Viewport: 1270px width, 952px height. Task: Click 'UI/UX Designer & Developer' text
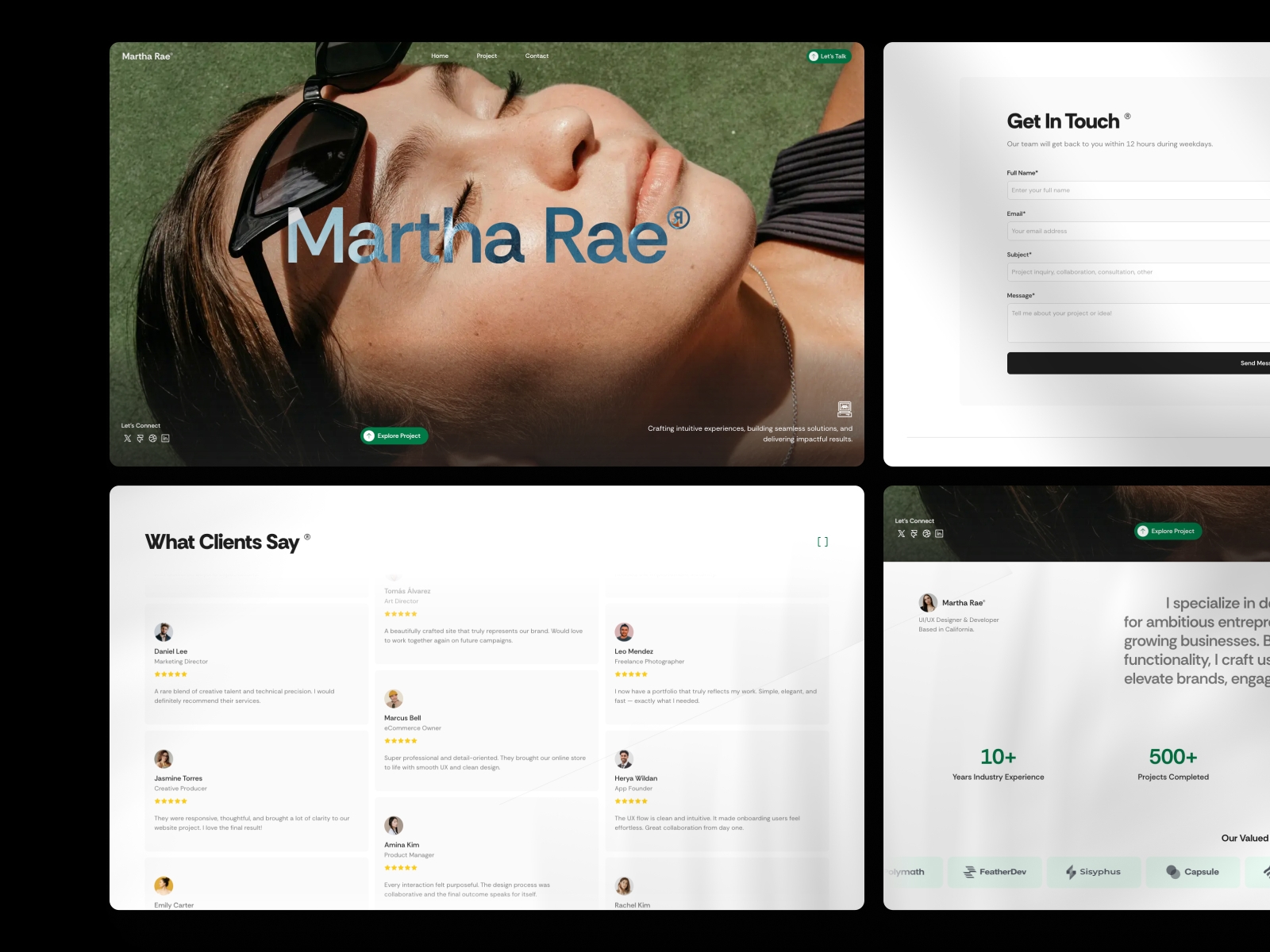959,620
